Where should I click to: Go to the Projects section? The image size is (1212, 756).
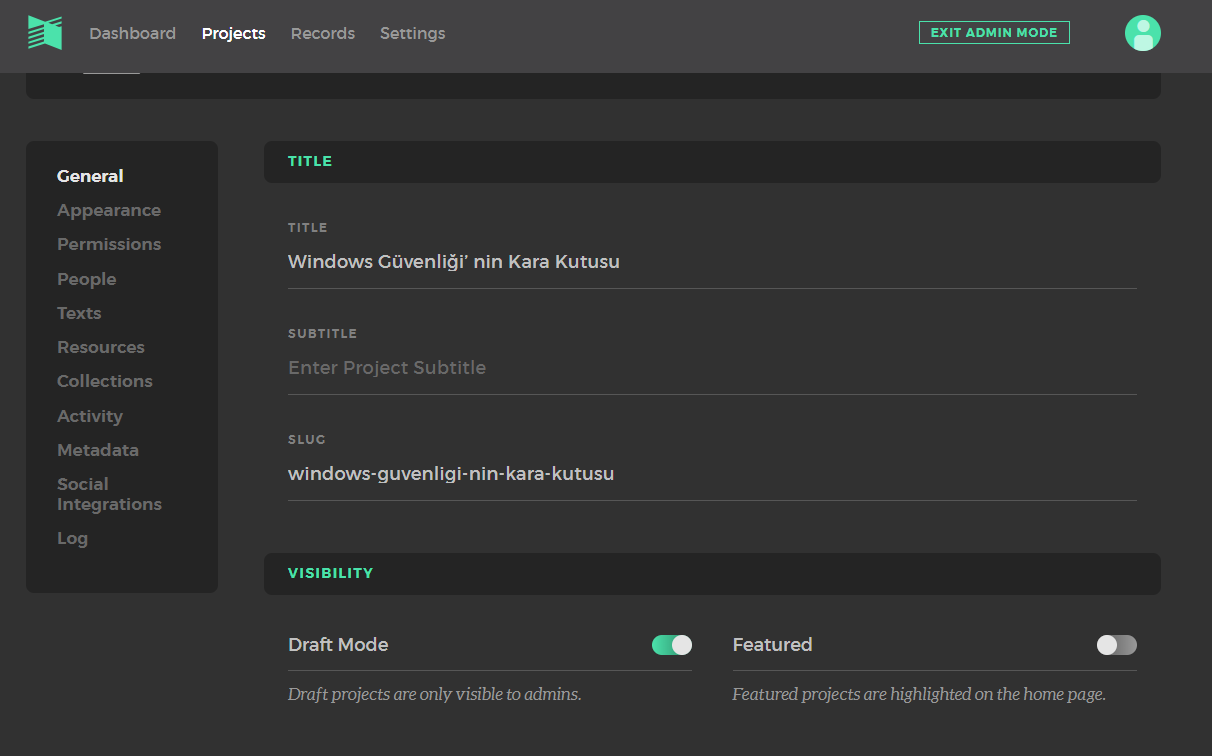pos(233,33)
